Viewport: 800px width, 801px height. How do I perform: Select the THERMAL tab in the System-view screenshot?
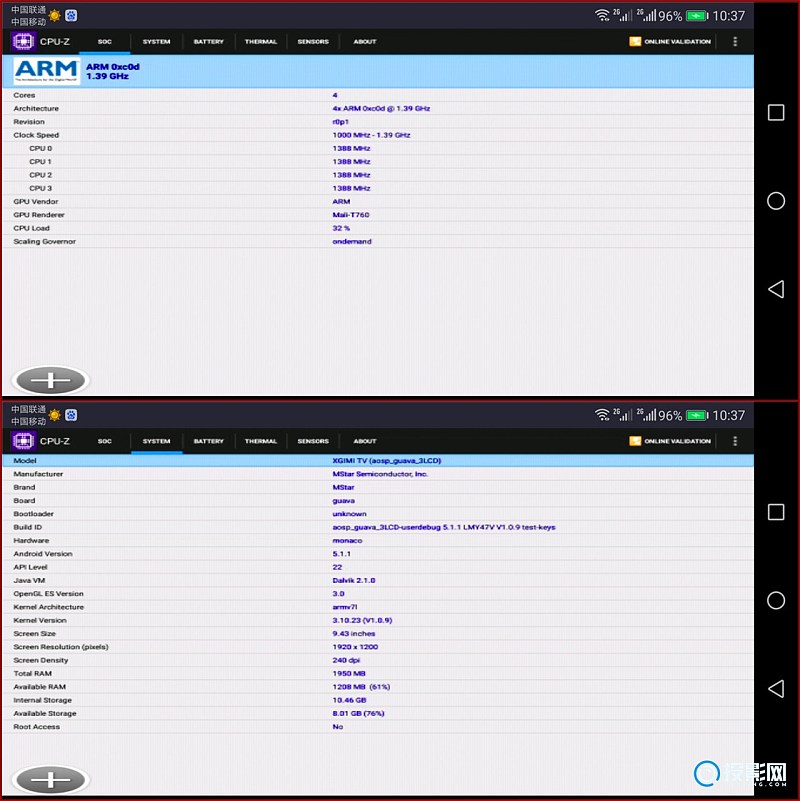261,441
